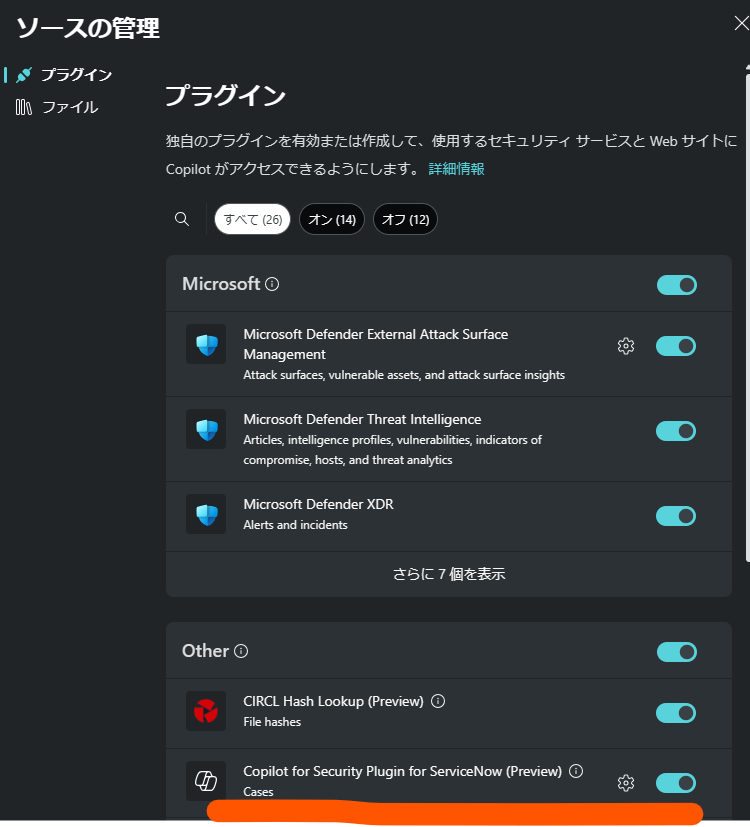Toggle Copilot for Security Plugin for ServiceNow
750x827 pixels.
(x=676, y=783)
